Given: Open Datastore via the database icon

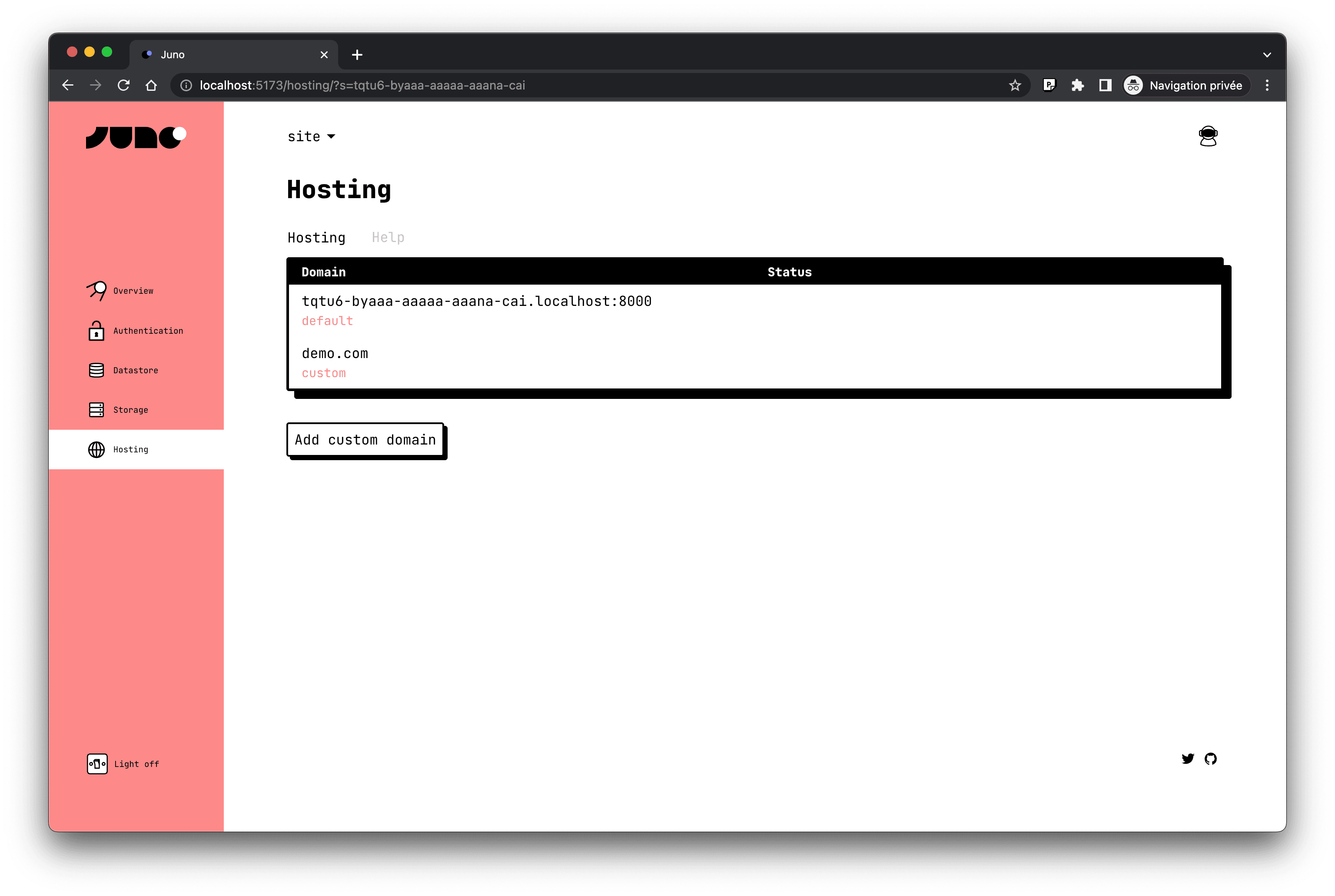Looking at the screenshot, I should (96, 370).
